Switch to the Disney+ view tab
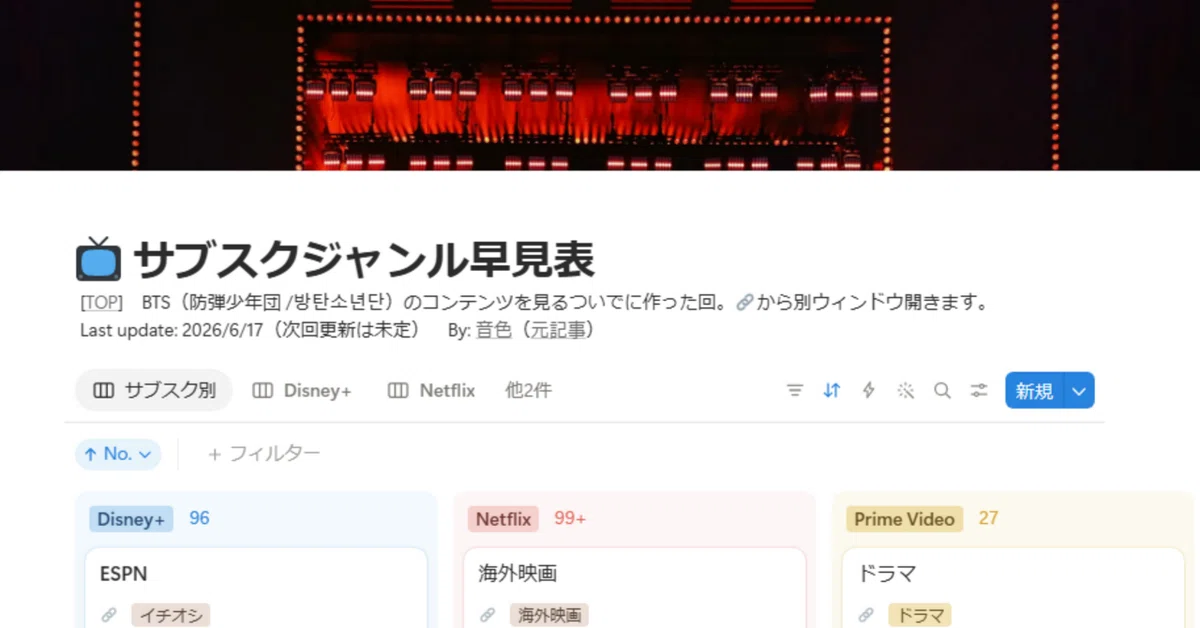 pos(302,391)
